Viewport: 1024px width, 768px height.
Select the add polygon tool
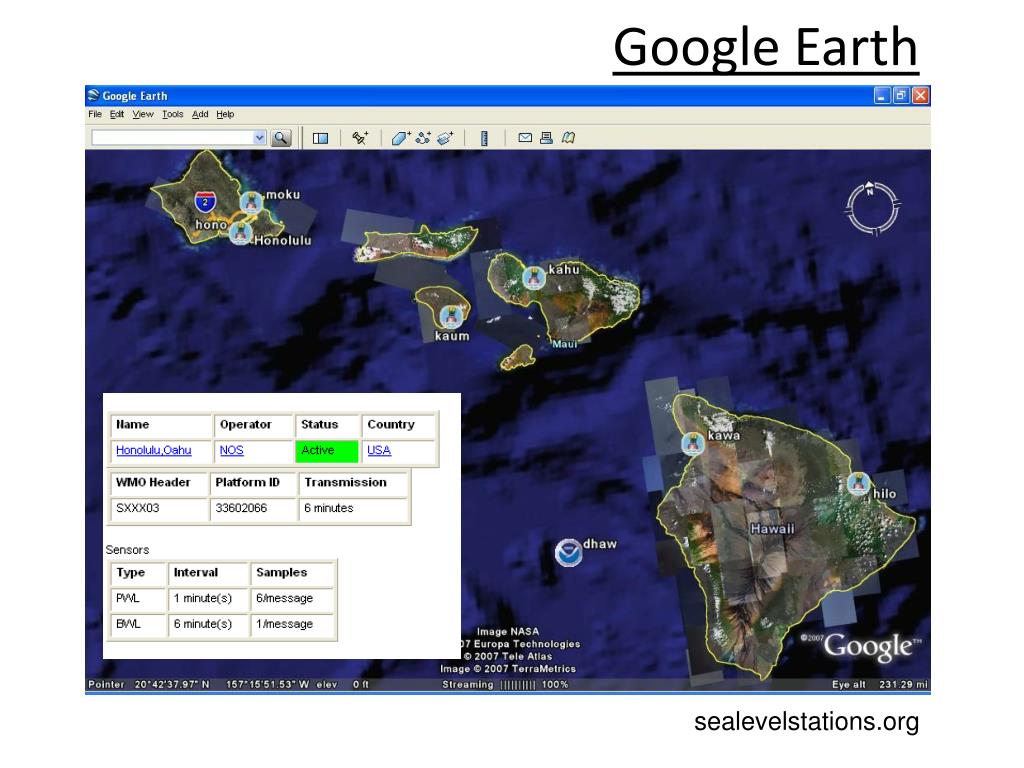(400, 138)
